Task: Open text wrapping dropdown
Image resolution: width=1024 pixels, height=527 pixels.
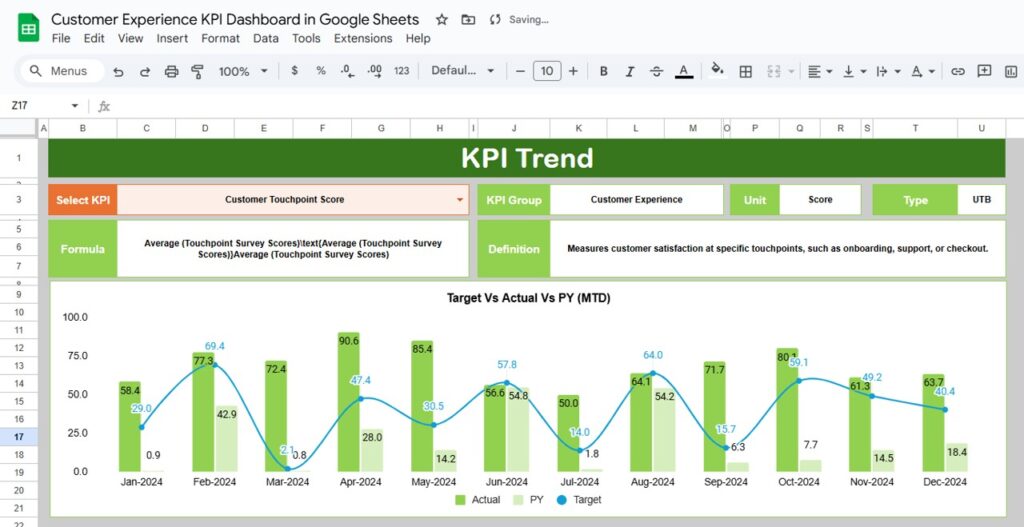Action: 888,71
